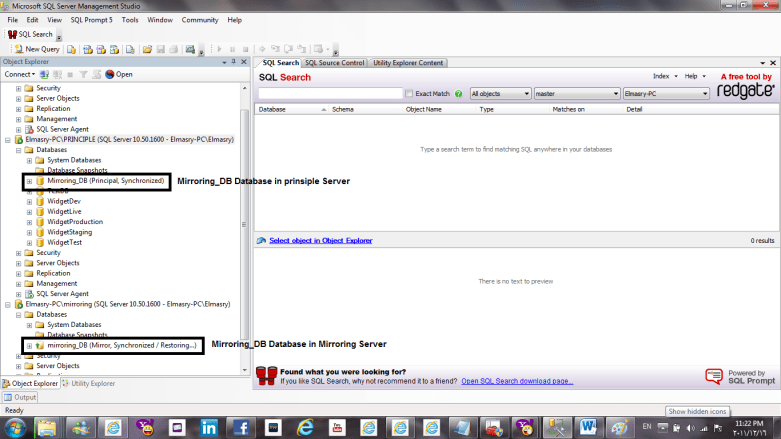Screen dimensions: 781x439
Task: Click the Mirroring_DB principal database icon
Action: [41, 182]
